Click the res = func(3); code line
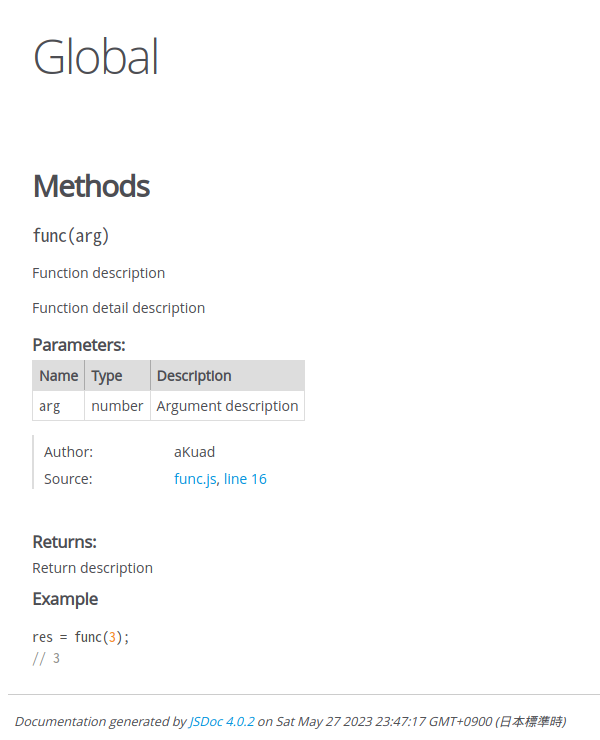This screenshot has height=740, width=600. coord(81,637)
